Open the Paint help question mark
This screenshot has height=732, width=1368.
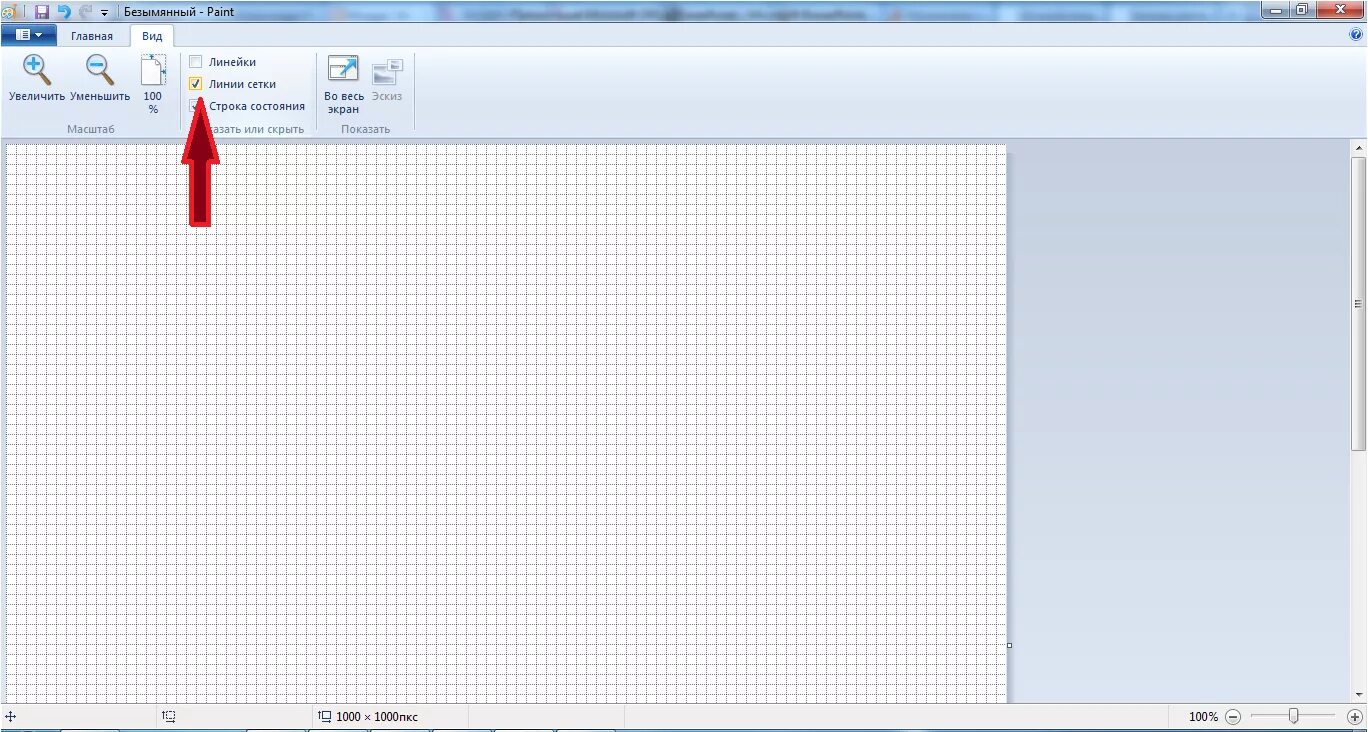pyautogui.click(x=1356, y=34)
